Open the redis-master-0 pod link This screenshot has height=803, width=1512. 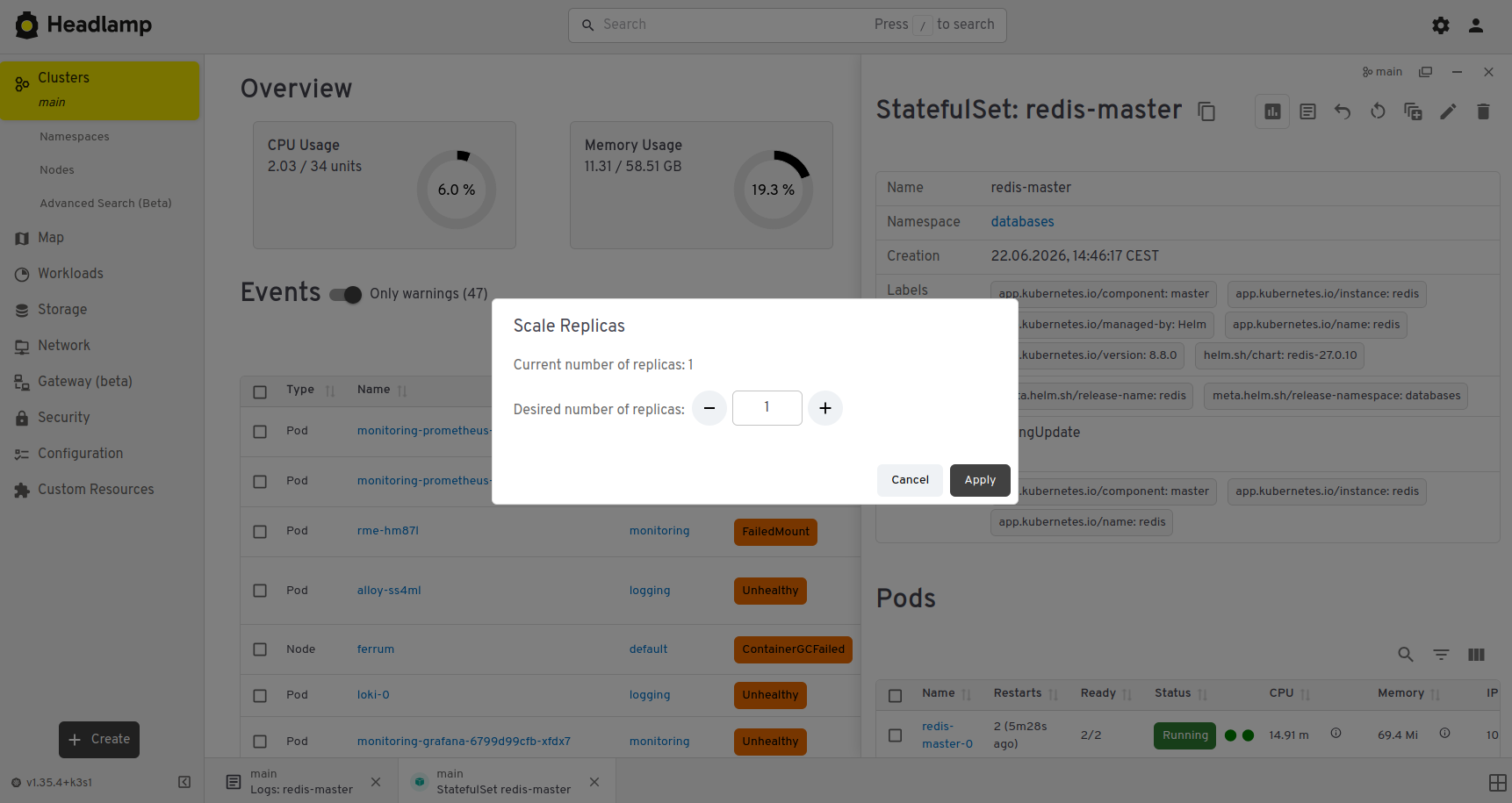tap(947, 735)
